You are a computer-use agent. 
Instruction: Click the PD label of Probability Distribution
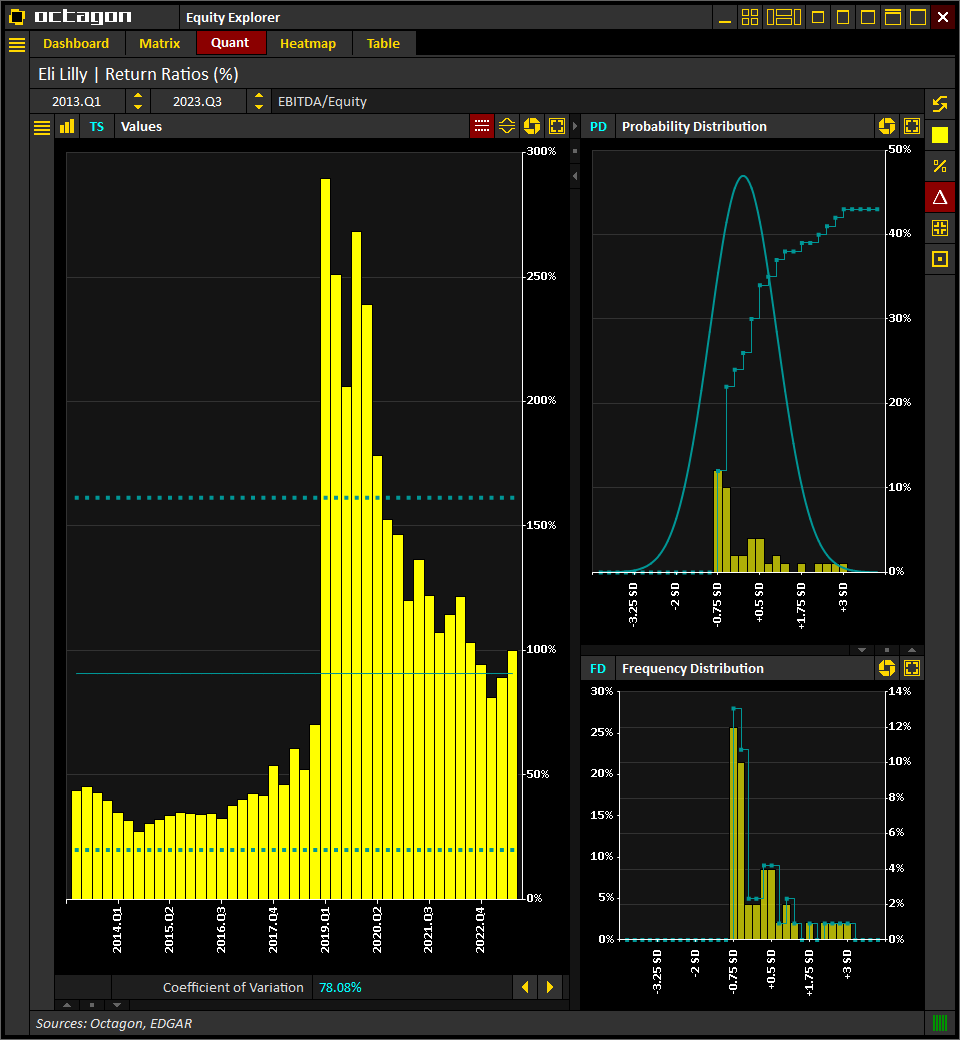tap(598, 127)
